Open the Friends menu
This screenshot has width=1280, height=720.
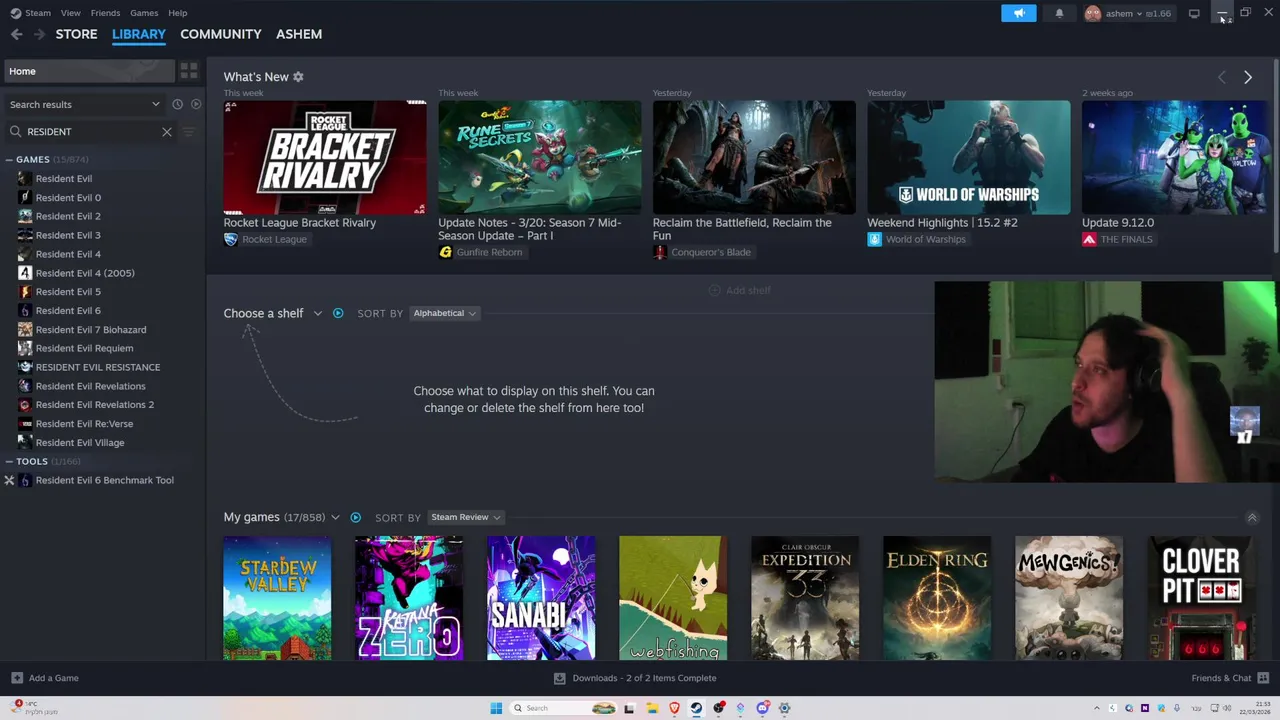[x=105, y=13]
